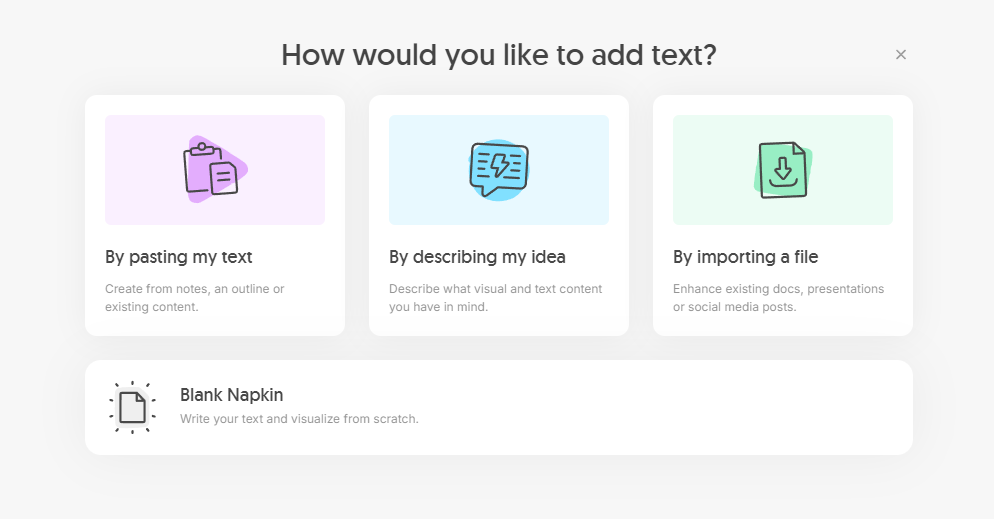
Task: Click bottom edge of import file card
Action: pyautogui.click(x=783, y=332)
